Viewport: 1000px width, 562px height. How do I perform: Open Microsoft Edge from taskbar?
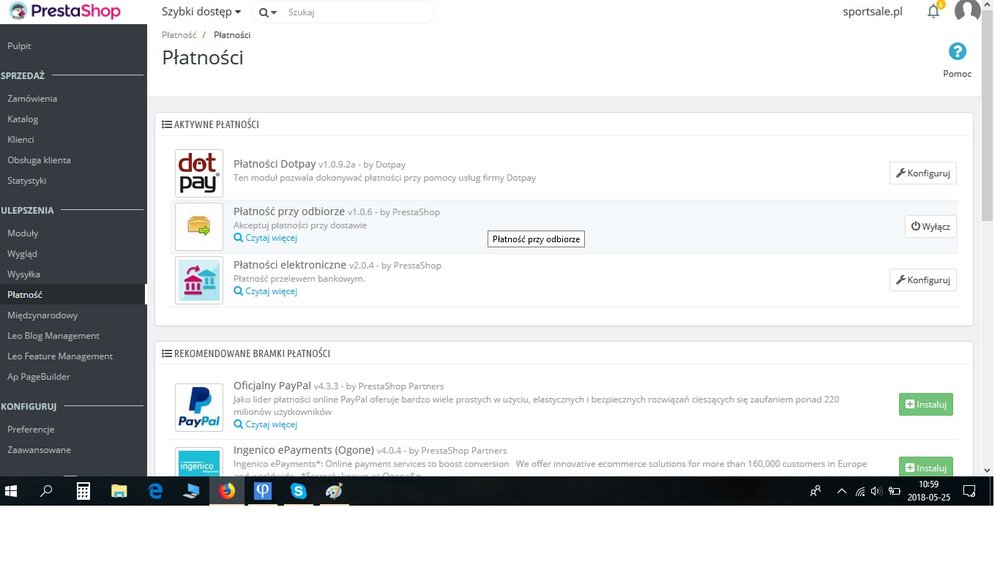tap(155, 491)
